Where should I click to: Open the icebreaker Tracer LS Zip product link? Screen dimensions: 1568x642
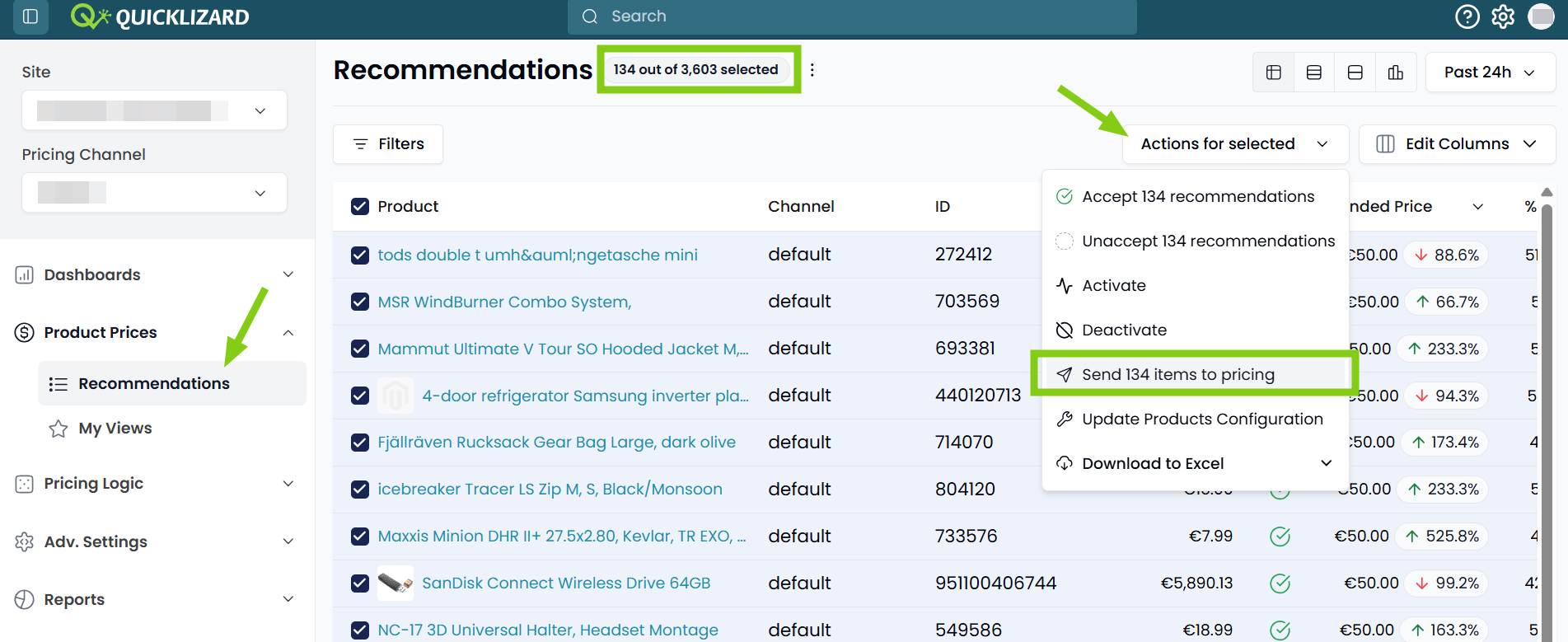coord(550,490)
